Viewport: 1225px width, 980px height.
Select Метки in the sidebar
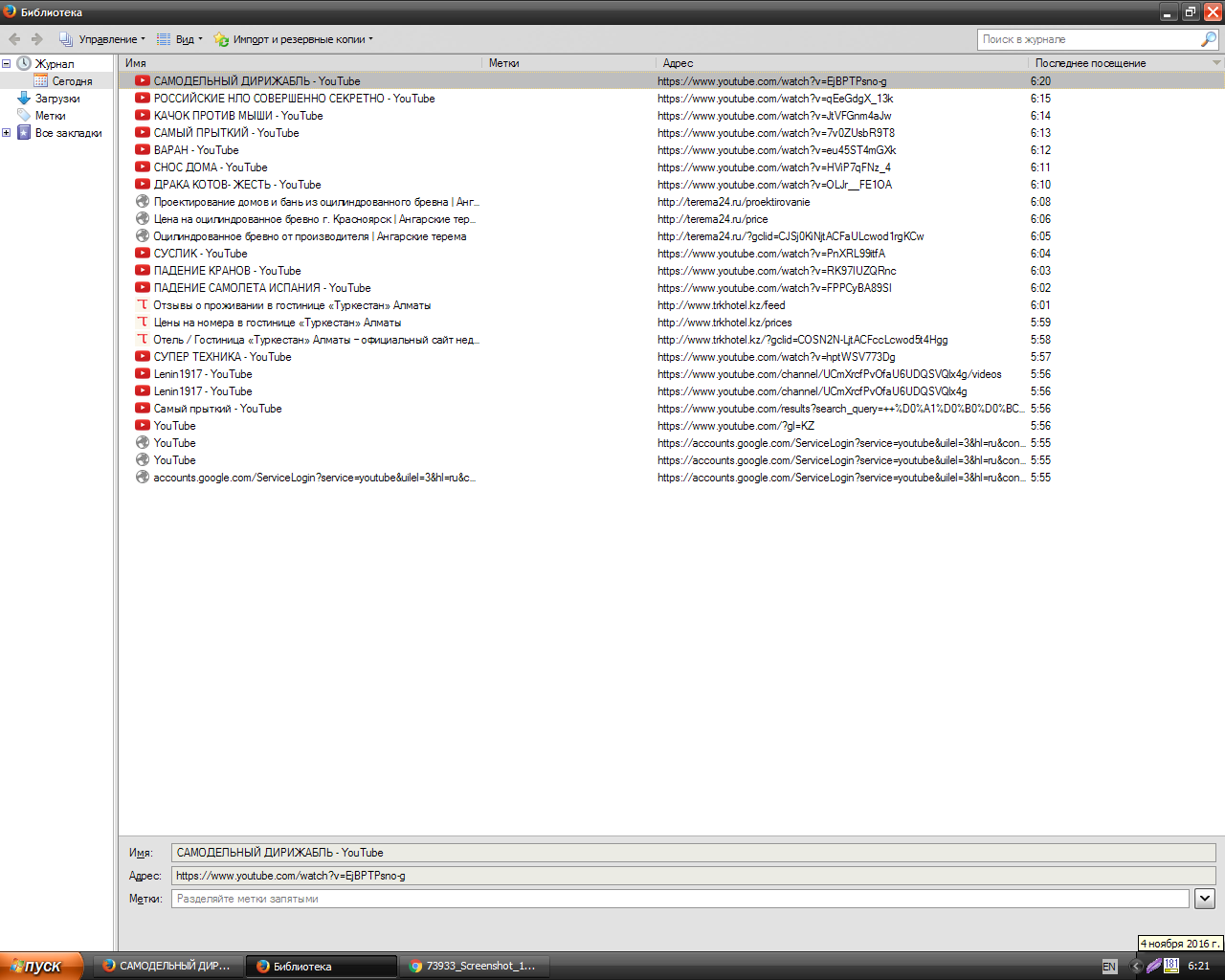point(50,116)
